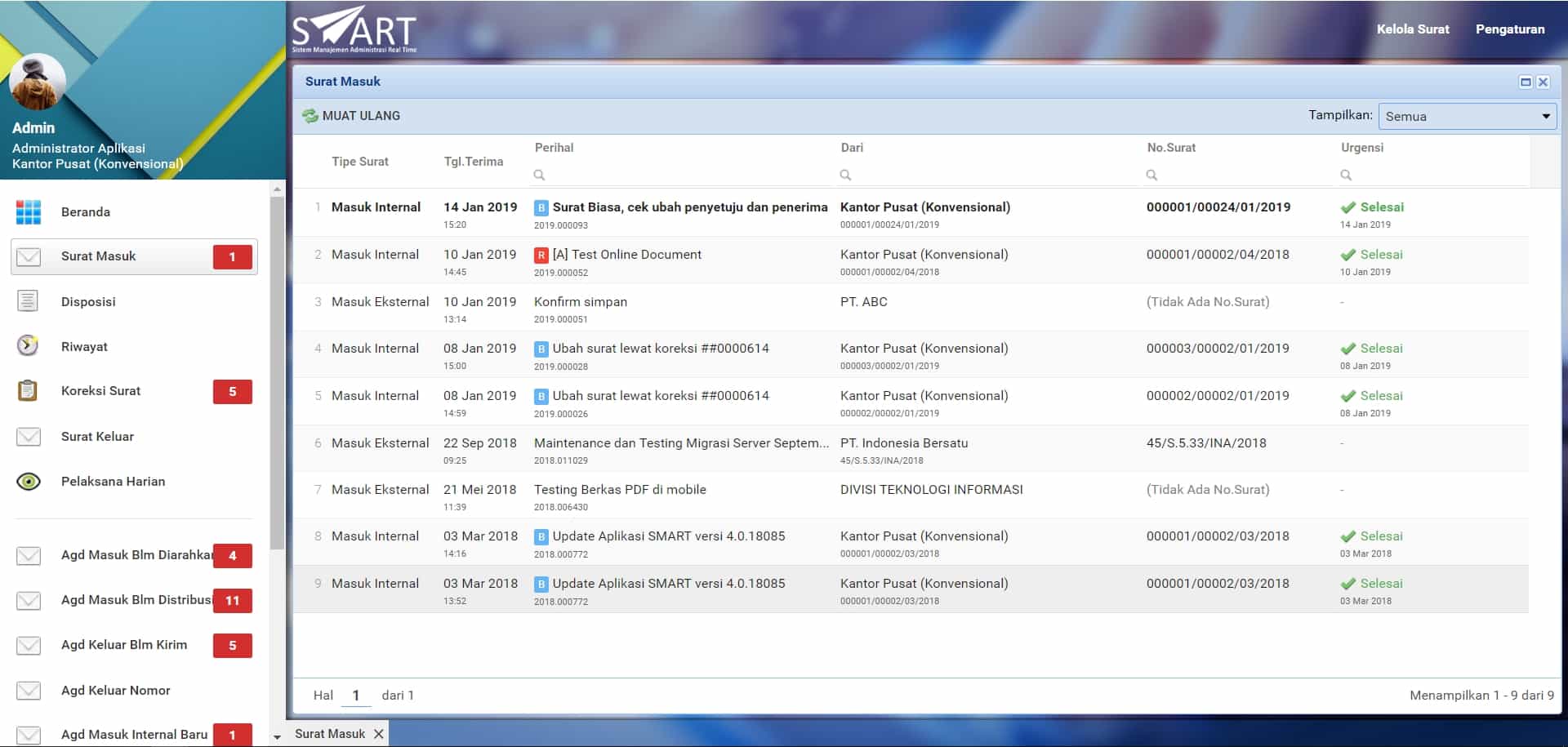Viewport: 1568px width, 747px height.
Task: Close the Surat Masuk bottom tab
Action: [379, 734]
